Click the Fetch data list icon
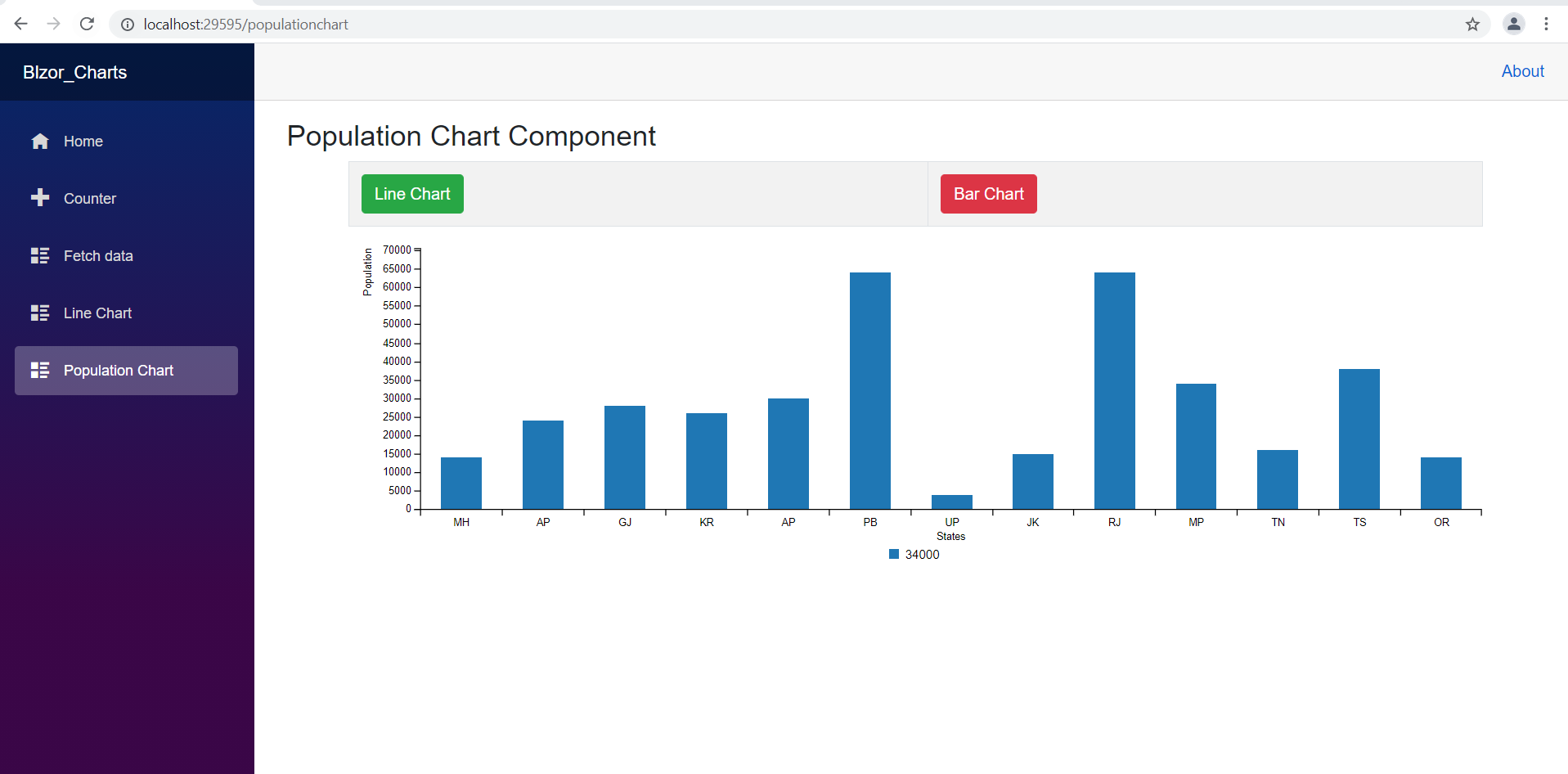The height and width of the screenshot is (774, 1568). pyautogui.click(x=39, y=255)
